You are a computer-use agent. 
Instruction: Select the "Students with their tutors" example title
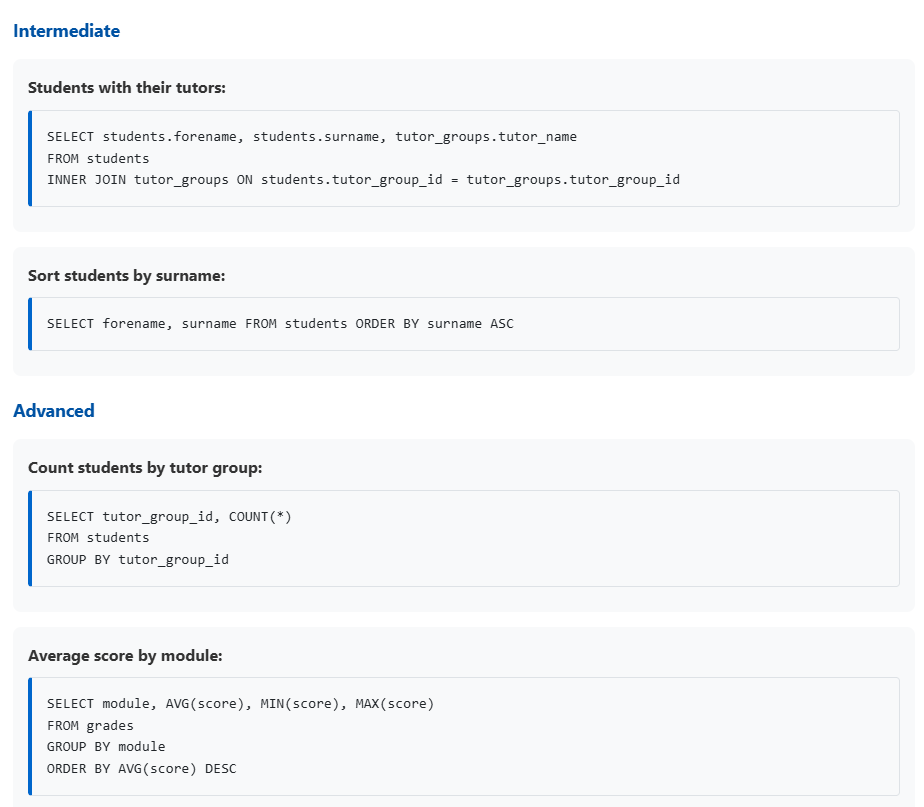click(x=127, y=88)
